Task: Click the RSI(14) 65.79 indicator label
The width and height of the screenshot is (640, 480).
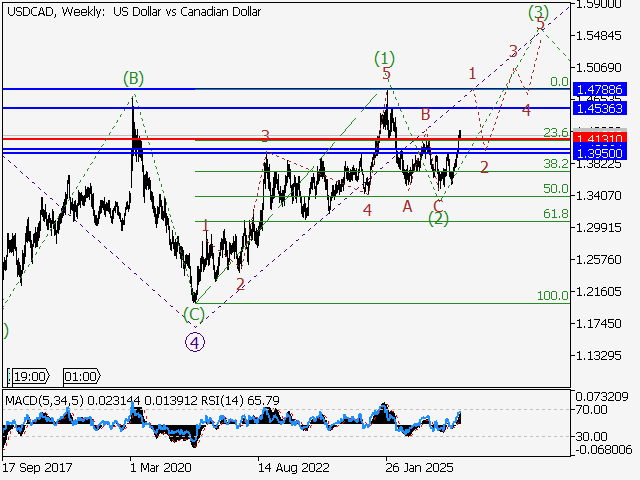Action: pyautogui.click(x=240, y=400)
